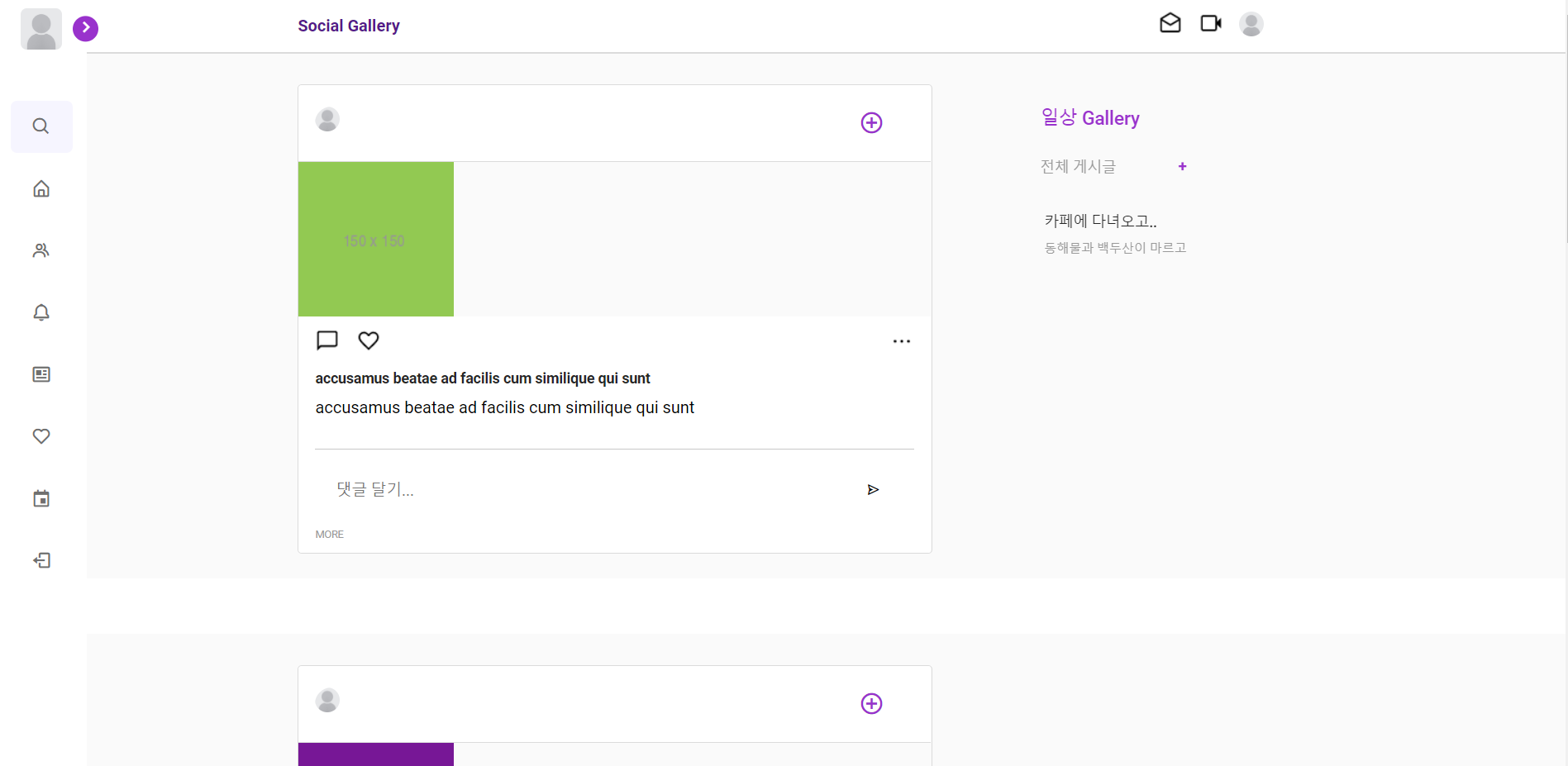Screen dimensions: 1568x766
Task: Click the logout icon in sidebar
Action: point(41,560)
